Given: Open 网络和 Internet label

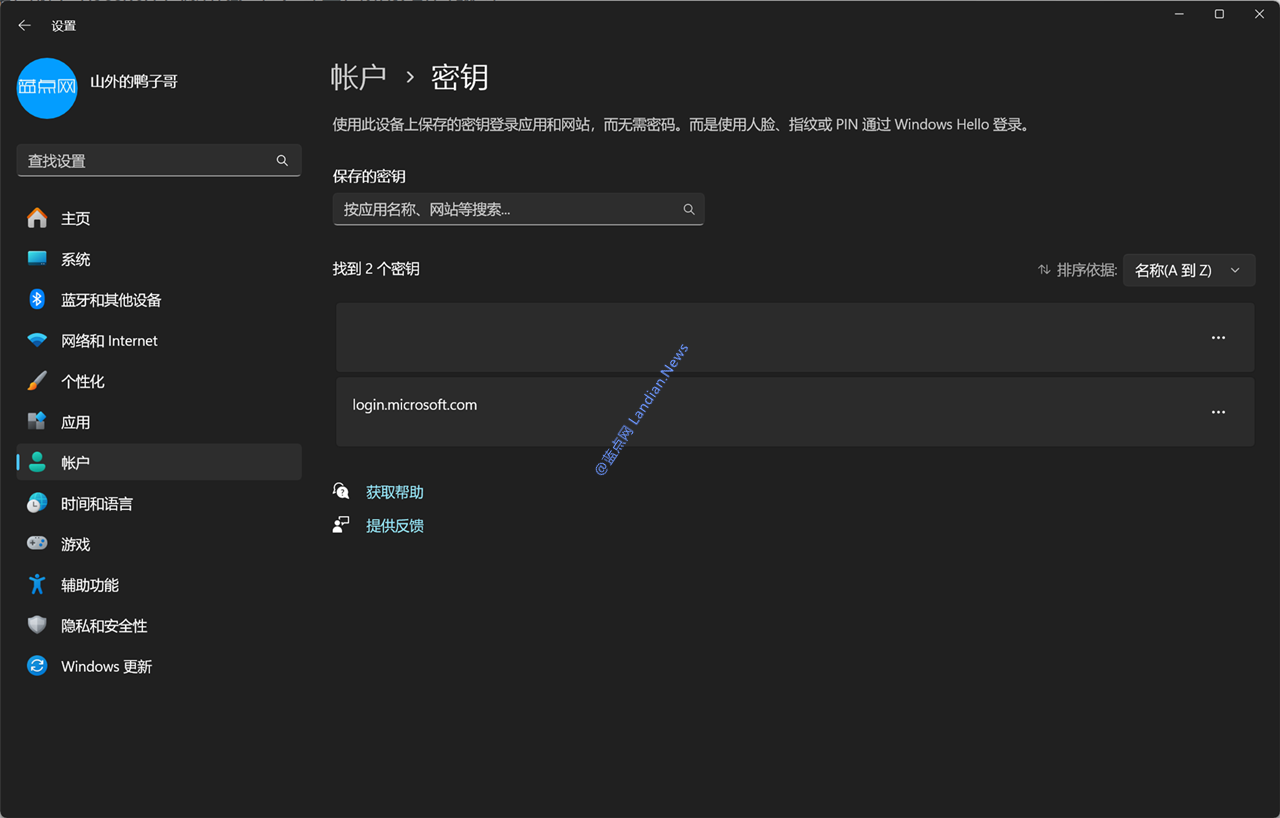Looking at the screenshot, I should [x=109, y=341].
